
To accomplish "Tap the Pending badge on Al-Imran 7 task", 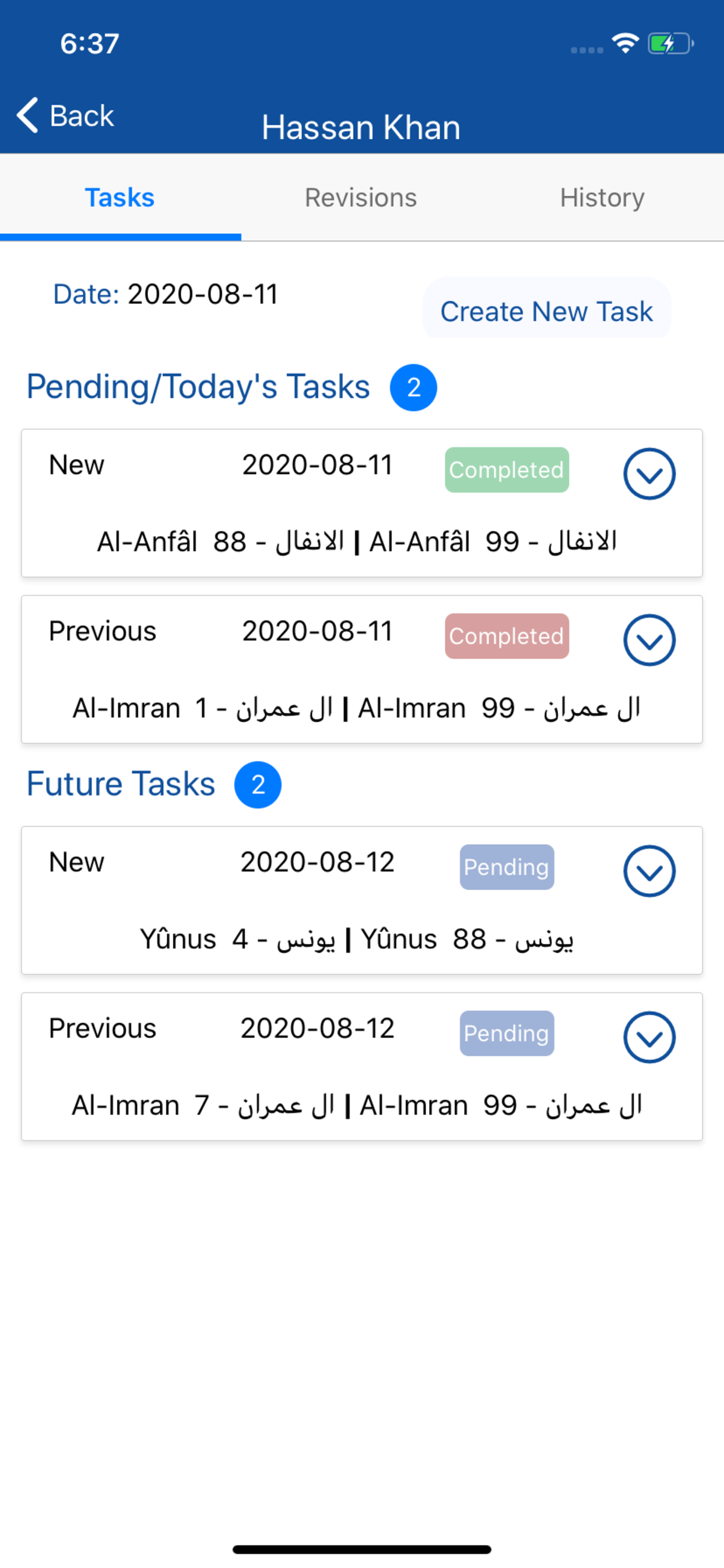I will click(507, 1033).
